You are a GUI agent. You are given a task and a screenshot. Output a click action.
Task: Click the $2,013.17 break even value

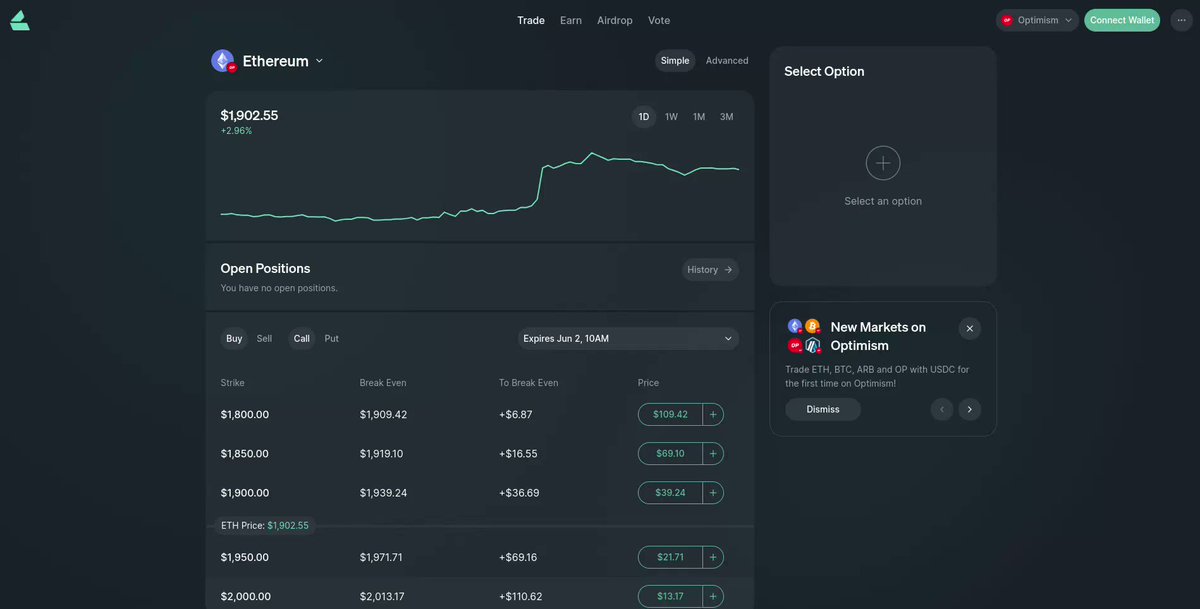382,597
